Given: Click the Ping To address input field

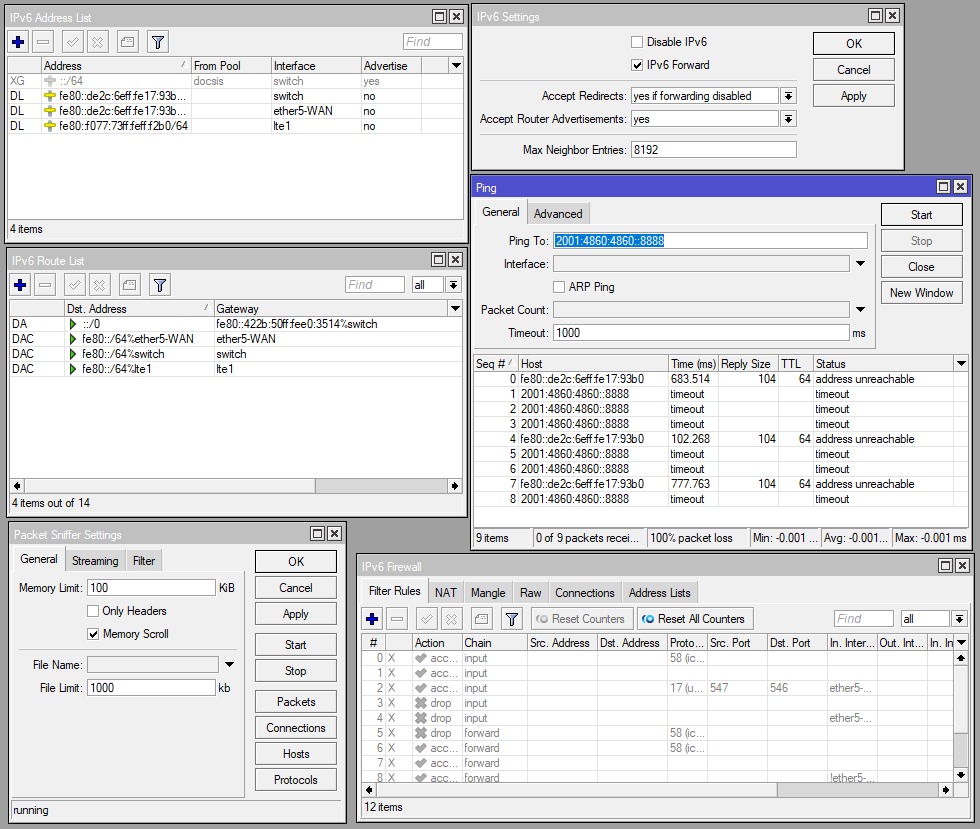Looking at the screenshot, I should (710, 239).
